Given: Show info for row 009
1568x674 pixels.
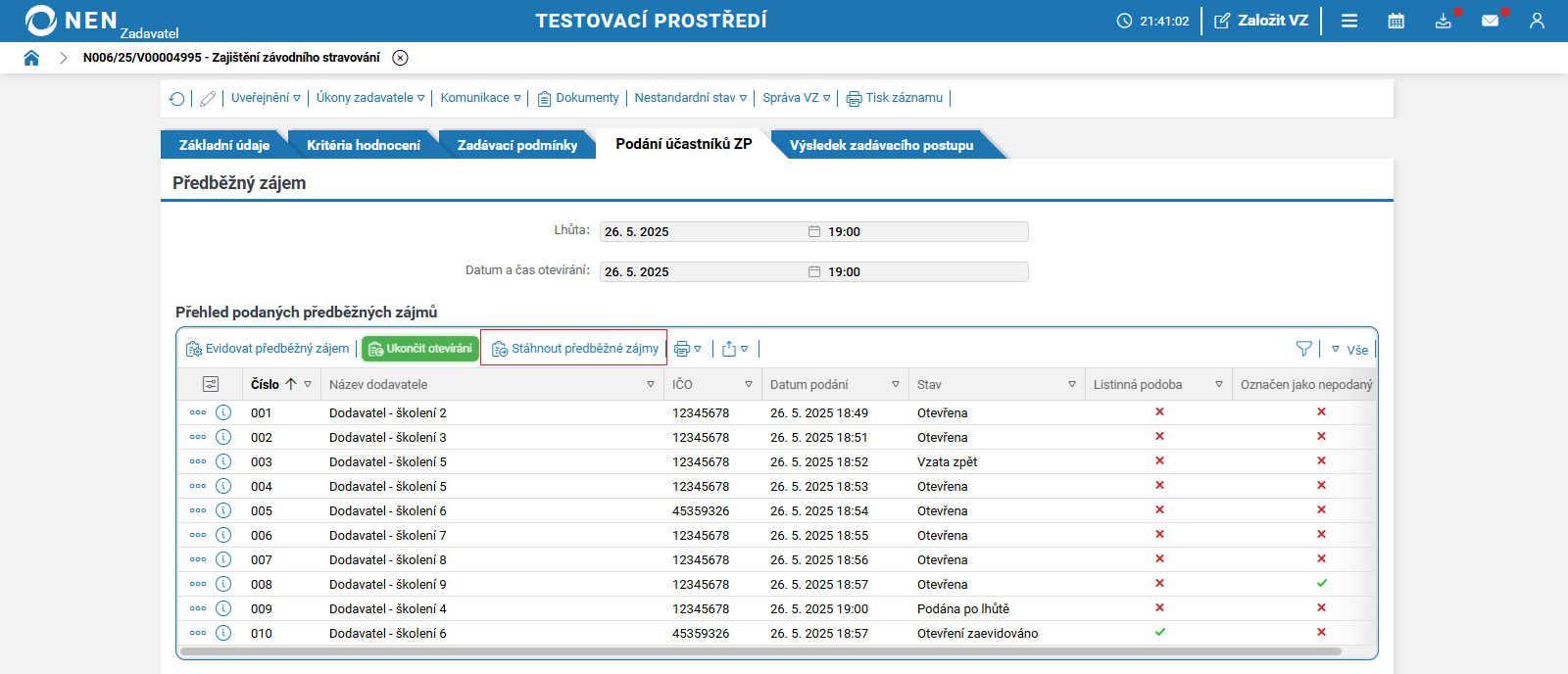Looking at the screenshot, I should (223, 608).
